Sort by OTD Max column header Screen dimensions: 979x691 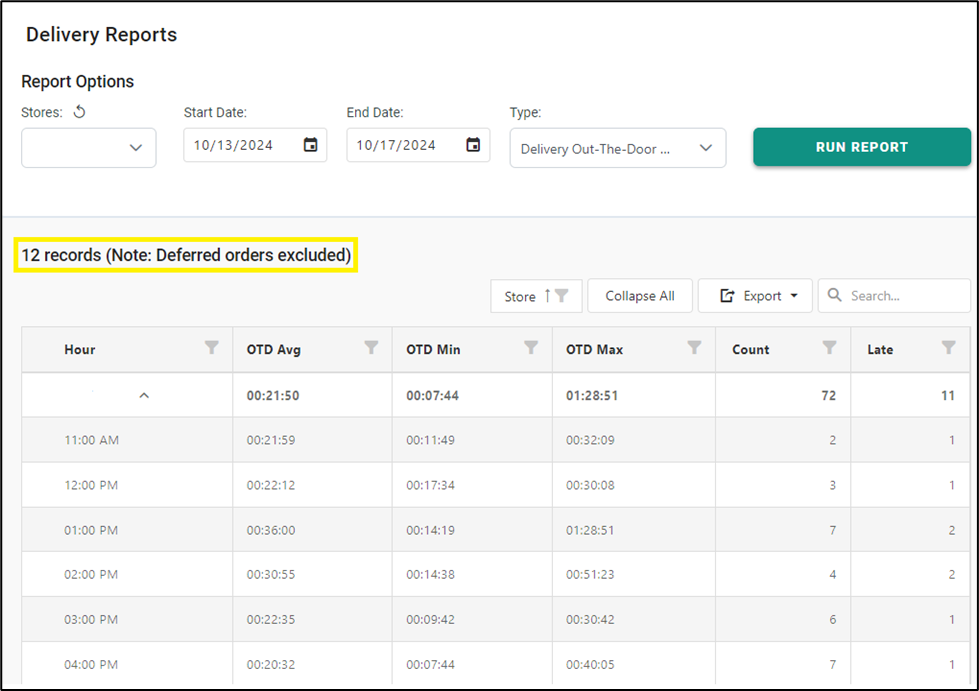tap(594, 350)
